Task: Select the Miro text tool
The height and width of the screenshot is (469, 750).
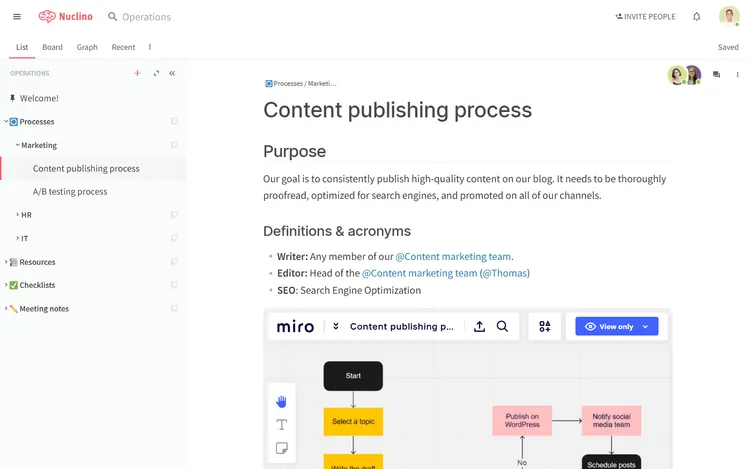Action: point(281,425)
